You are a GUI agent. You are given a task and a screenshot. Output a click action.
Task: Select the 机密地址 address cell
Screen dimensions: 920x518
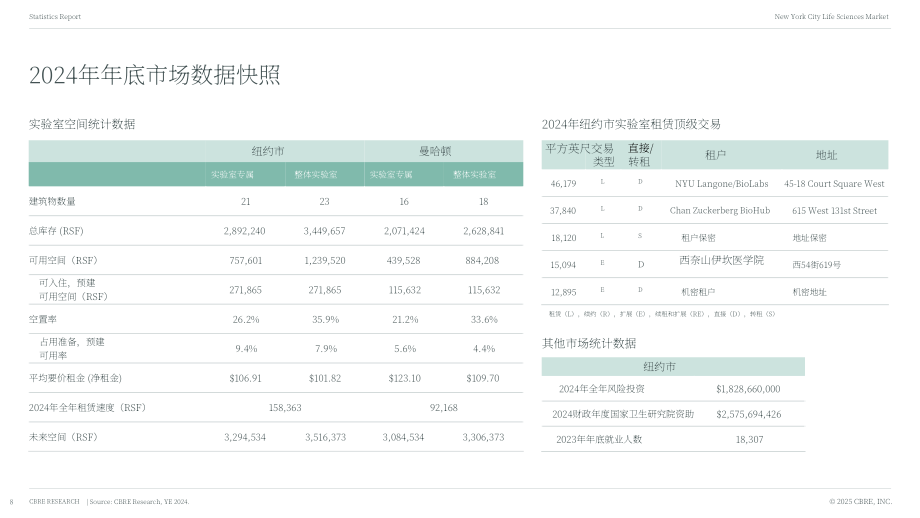810,292
